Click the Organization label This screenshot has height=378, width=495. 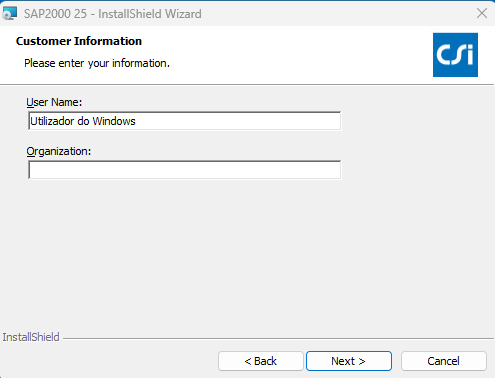tap(59, 151)
